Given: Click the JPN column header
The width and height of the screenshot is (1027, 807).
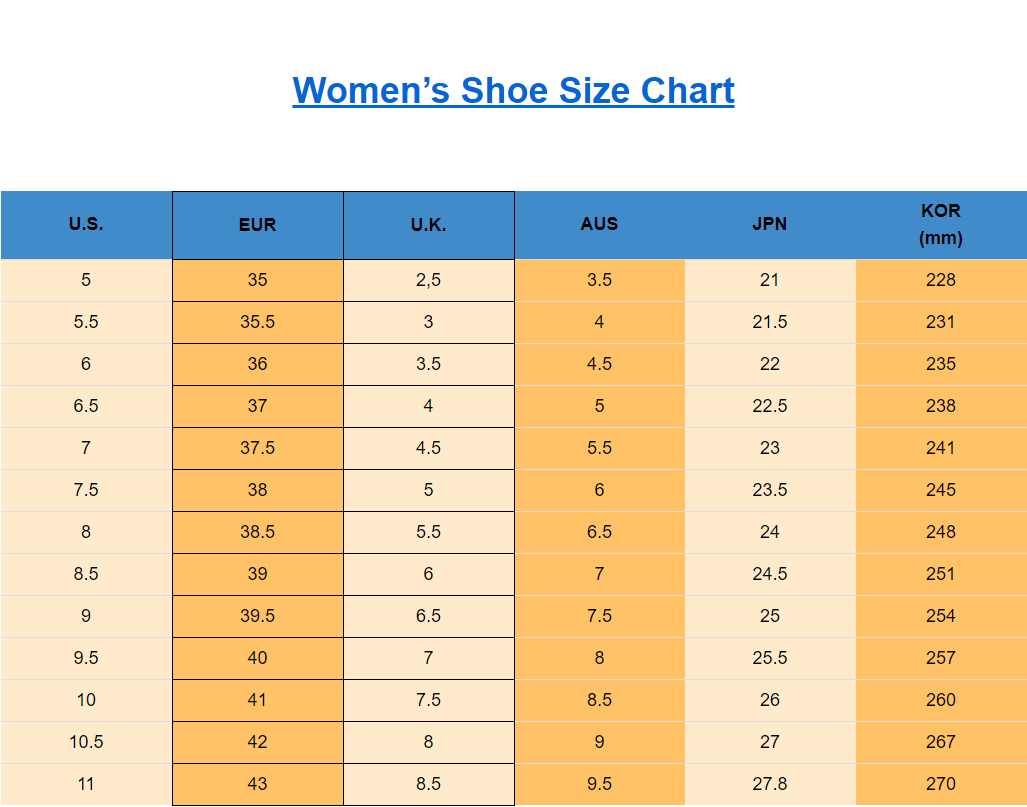Looking at the screenshot, I should (769, 224).
